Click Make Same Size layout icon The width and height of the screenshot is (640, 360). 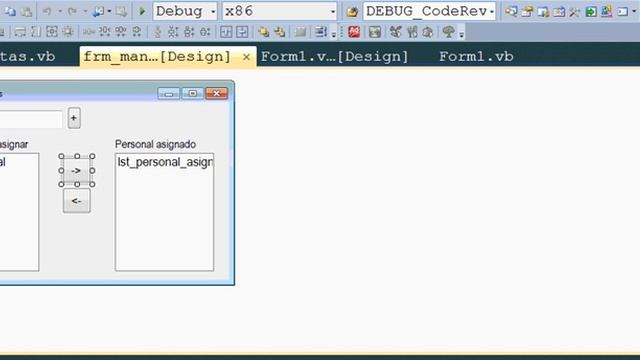(51, 32)
